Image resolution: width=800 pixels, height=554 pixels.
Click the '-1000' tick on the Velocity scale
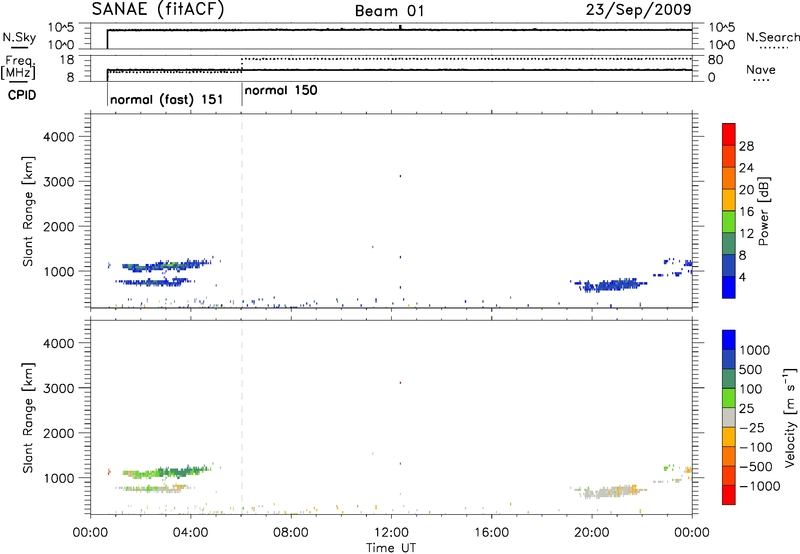click(760, 486)
